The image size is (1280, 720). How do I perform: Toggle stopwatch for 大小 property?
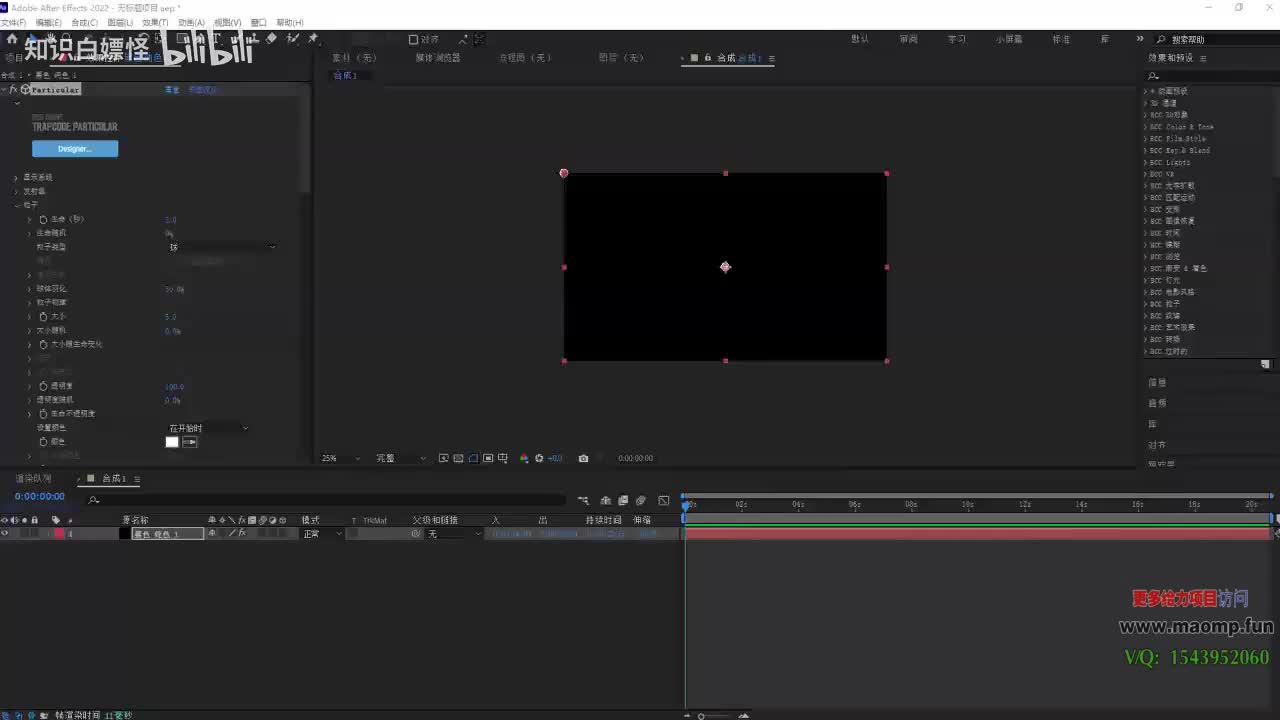[x=43, y=317]
